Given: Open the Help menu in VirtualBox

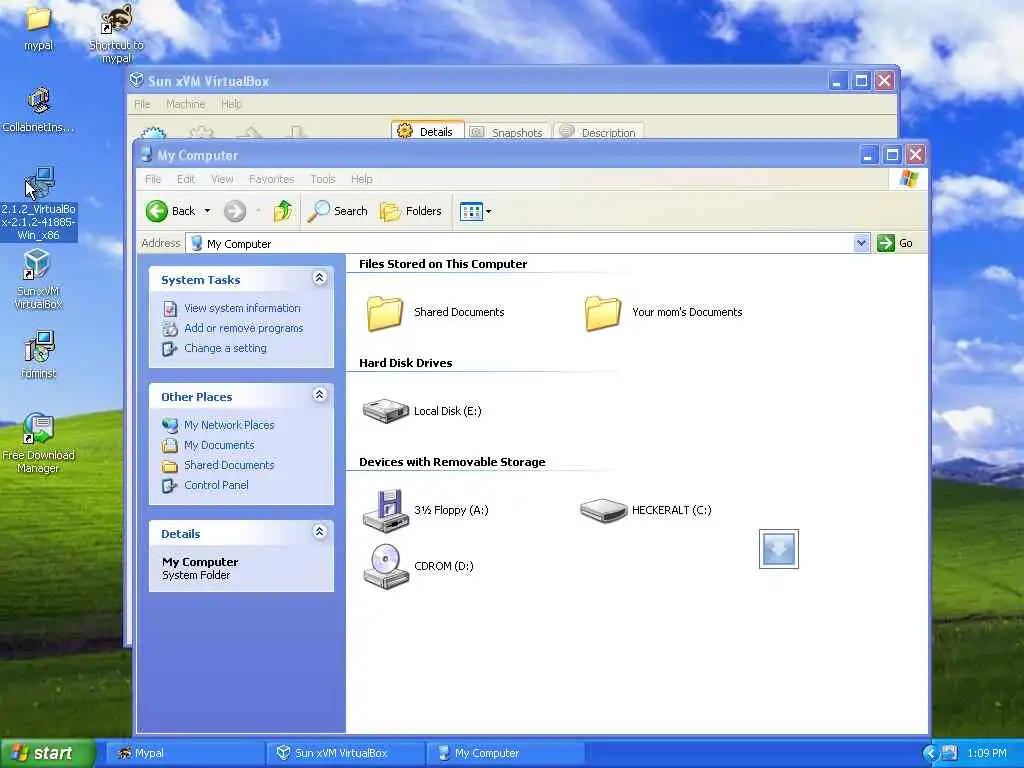Looking at the screenshot, I should coord(231,104).
